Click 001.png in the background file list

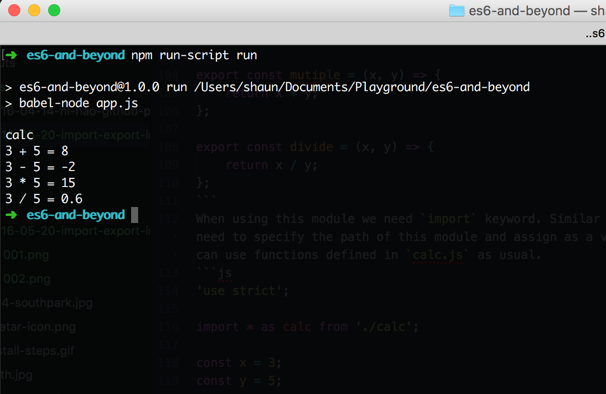[26, 255]
